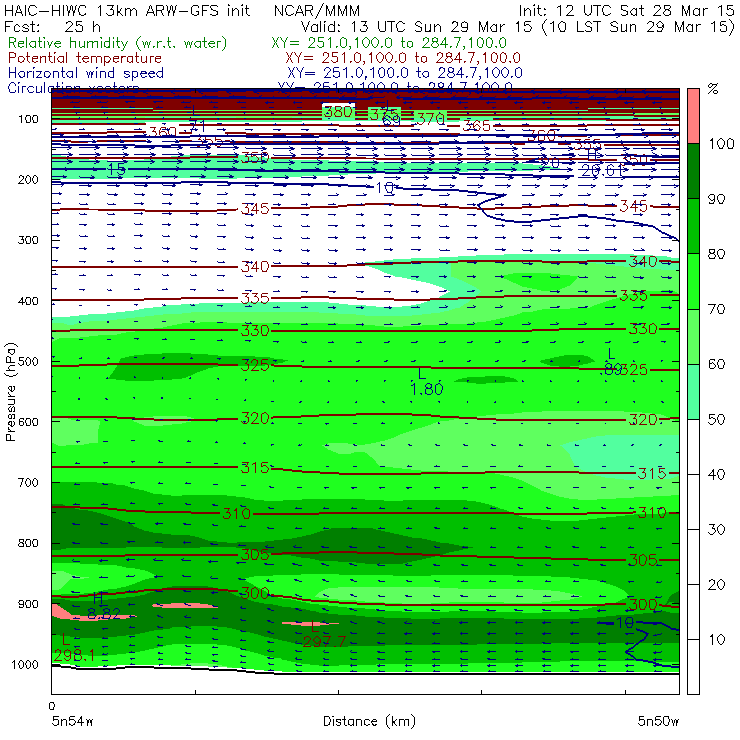Viewport: 740px width, 740px height.
Task: Click the '370' potential temperature contour label
Action: [x=430, y=119]
